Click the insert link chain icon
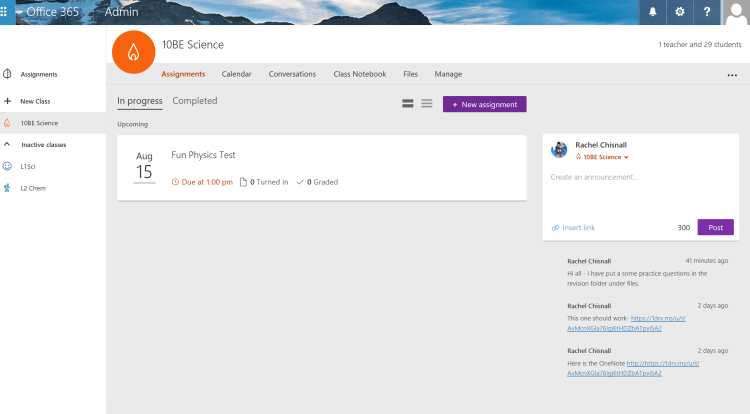The width and height of the screenshot is (750, 414). click(556, 228)
